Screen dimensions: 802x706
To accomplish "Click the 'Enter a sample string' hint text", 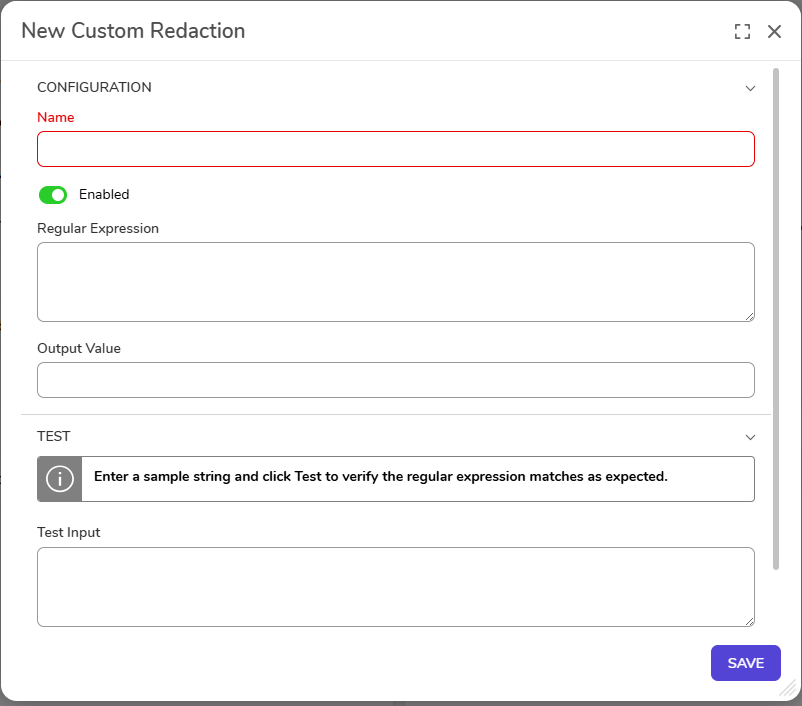I will click(x=381, y=476).
